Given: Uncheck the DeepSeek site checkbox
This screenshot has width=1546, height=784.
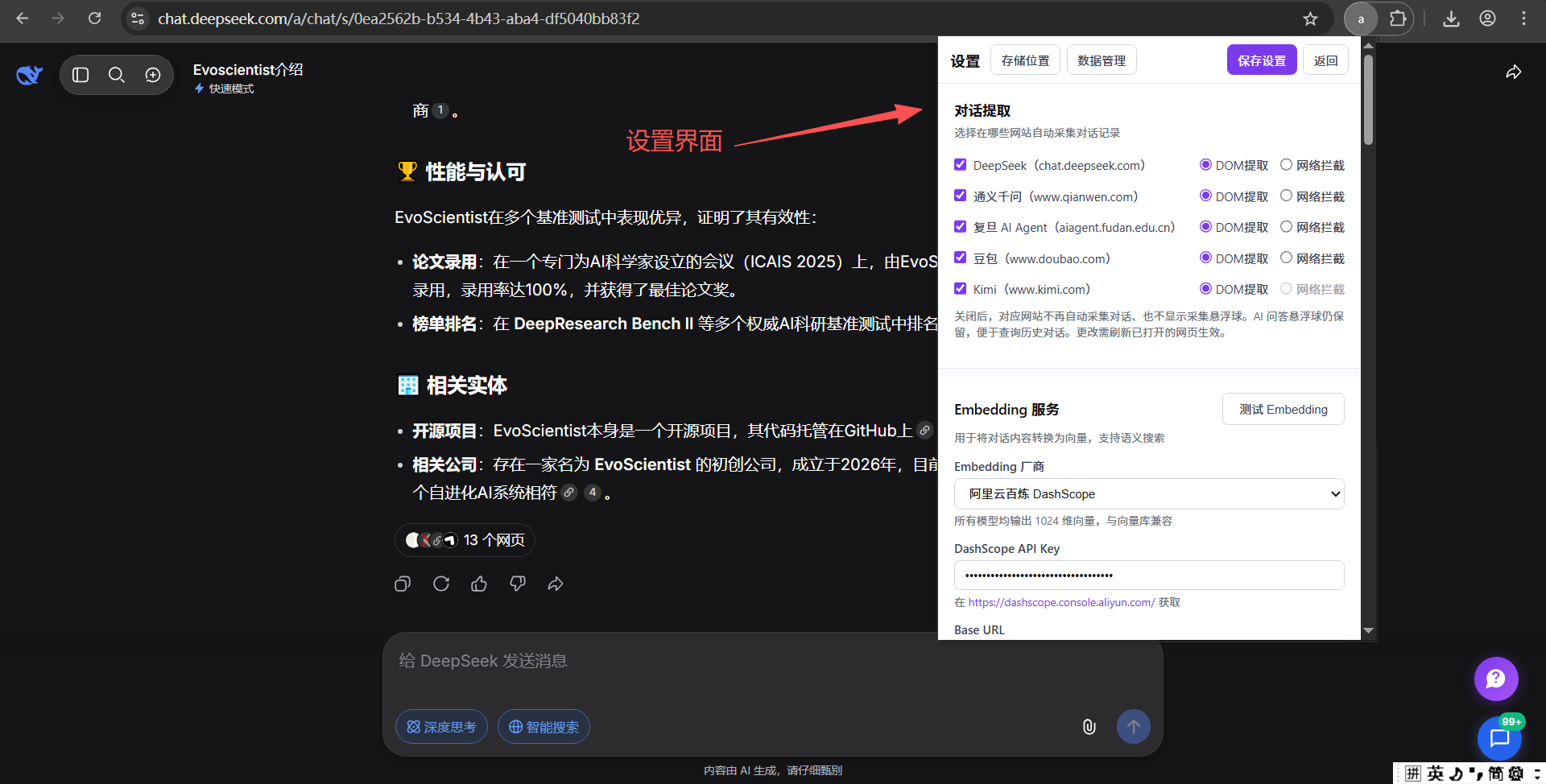Looking at the screenshot, I should point(960,165).
